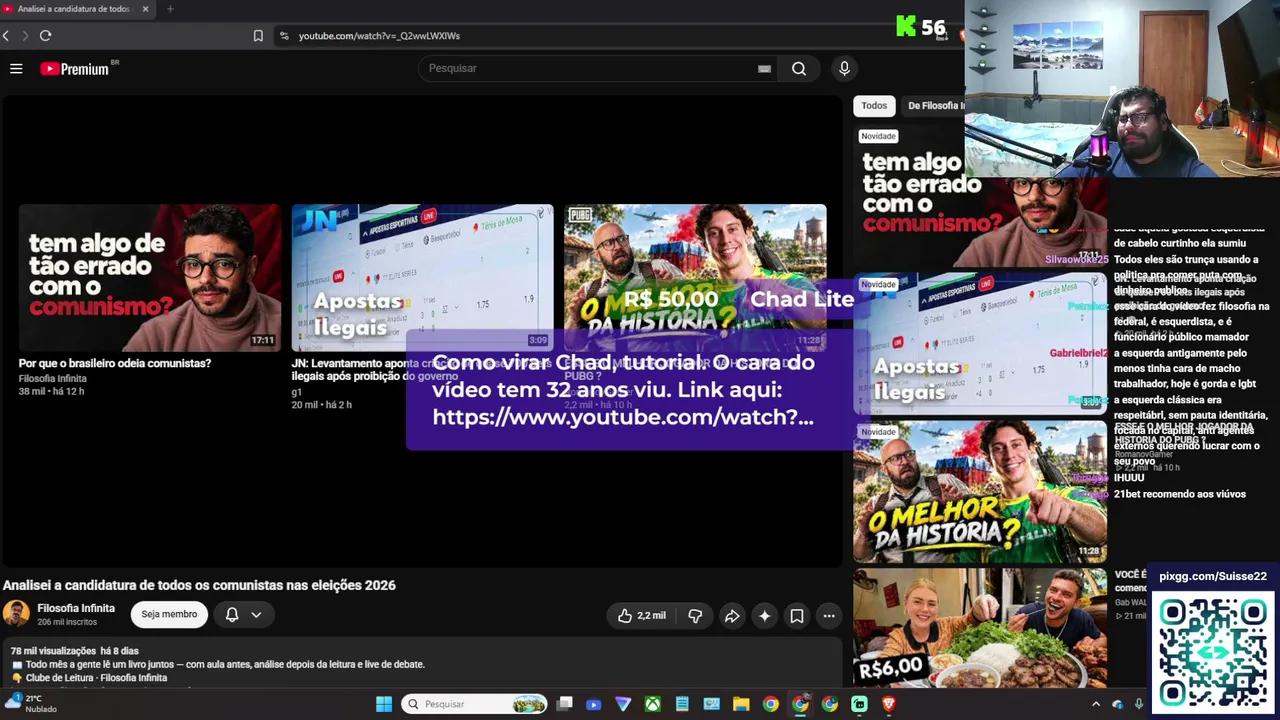Open the Filosofia Infinita channel name link
Screen dimensions: 1280x720
pyautogui.click(x=76, y=608)
